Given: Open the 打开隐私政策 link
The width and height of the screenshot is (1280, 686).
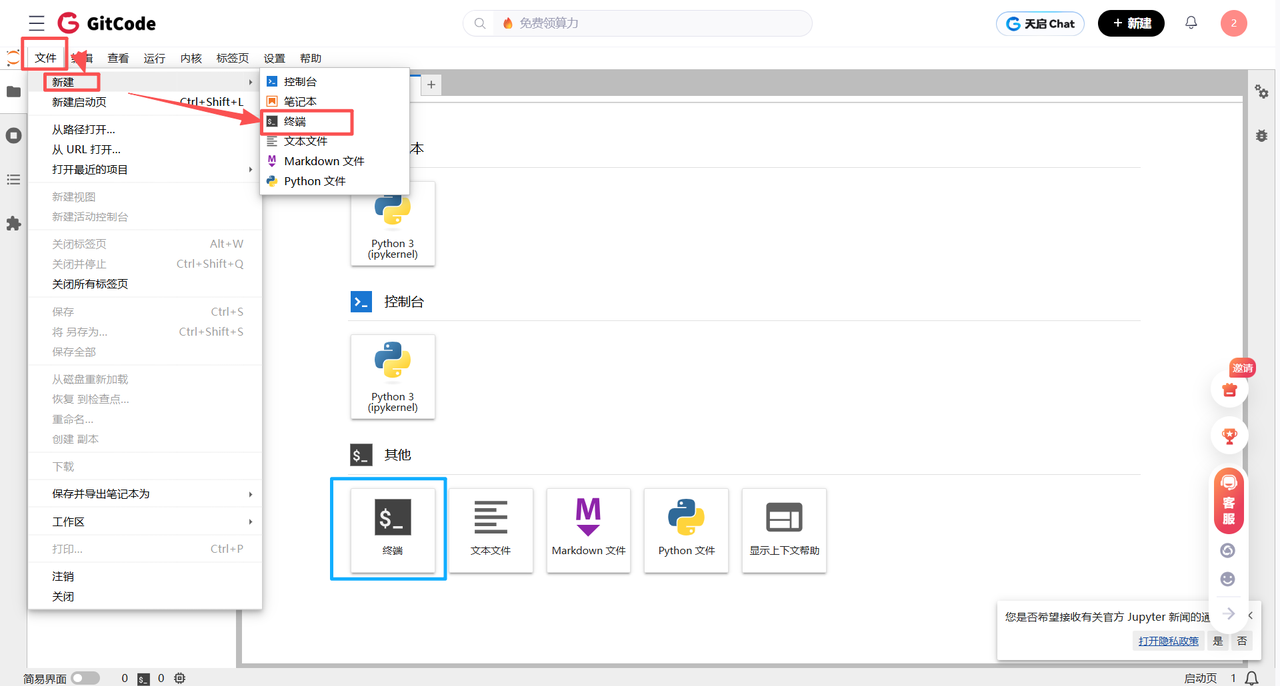Looking at the screenshot, I should tap(1168, 641).
